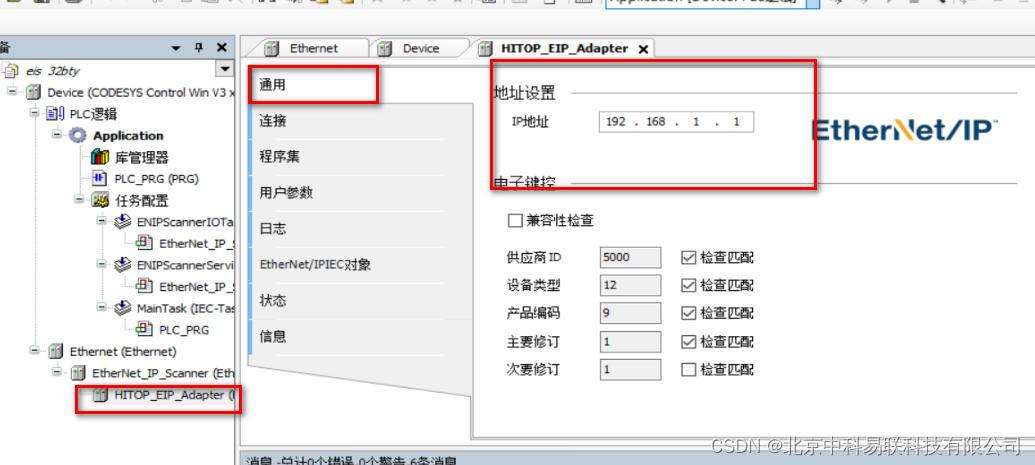The width and height of the screenshot is (1035, 465).
Task: Click the PLC_PRG call icon under MainTask
Action: click(x=144, y=329)
